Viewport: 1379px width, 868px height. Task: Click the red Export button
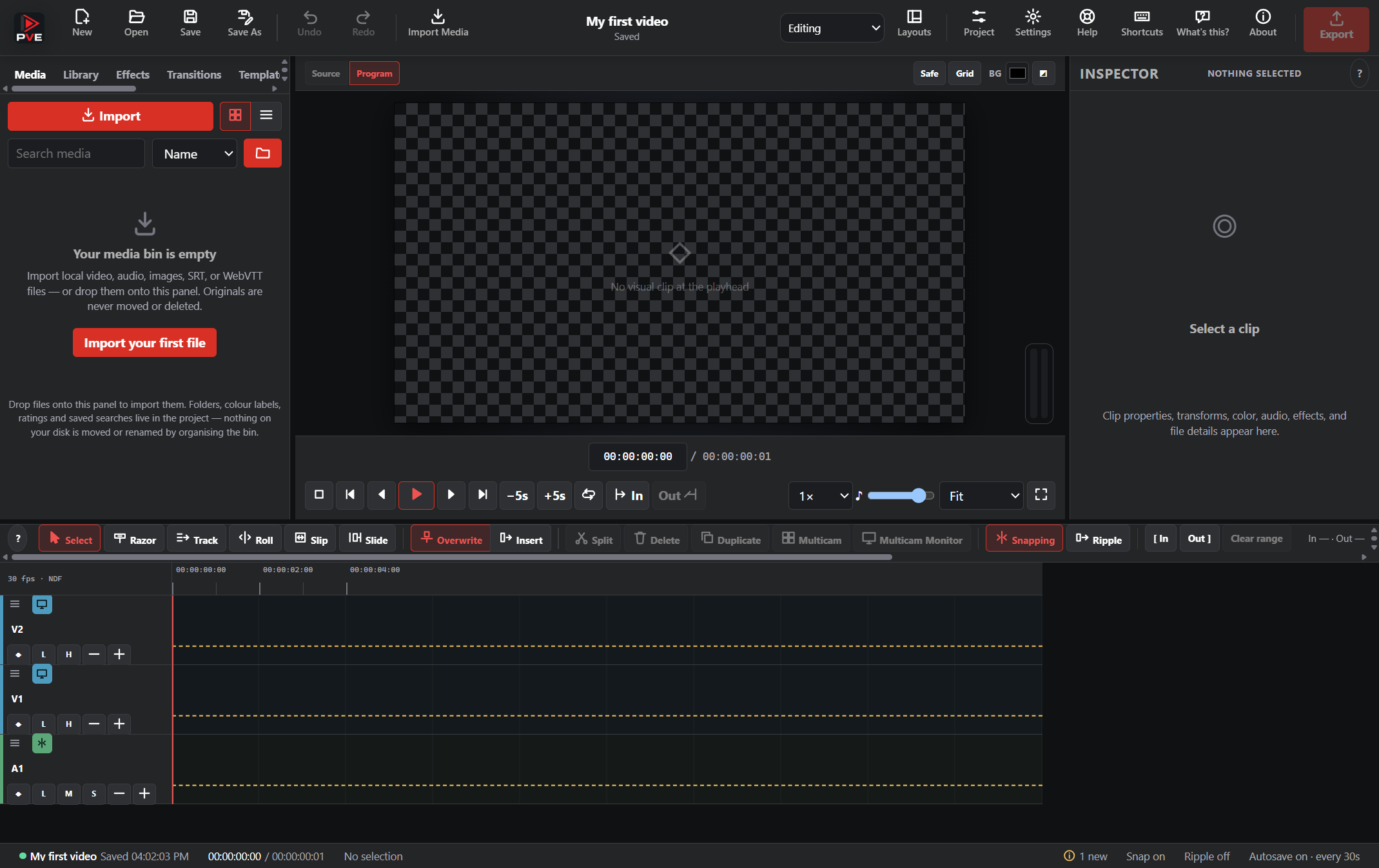[x=1336, y=29]
